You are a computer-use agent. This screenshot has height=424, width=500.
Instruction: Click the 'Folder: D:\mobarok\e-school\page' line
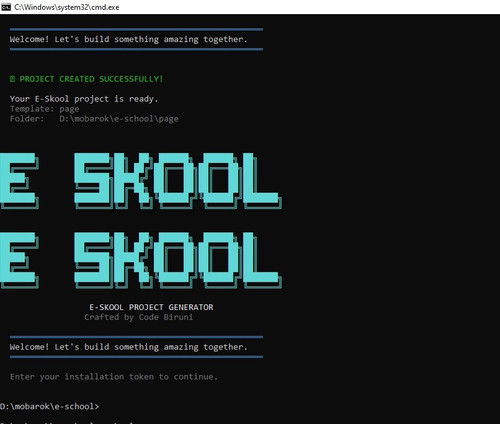[x=94, y=119]
